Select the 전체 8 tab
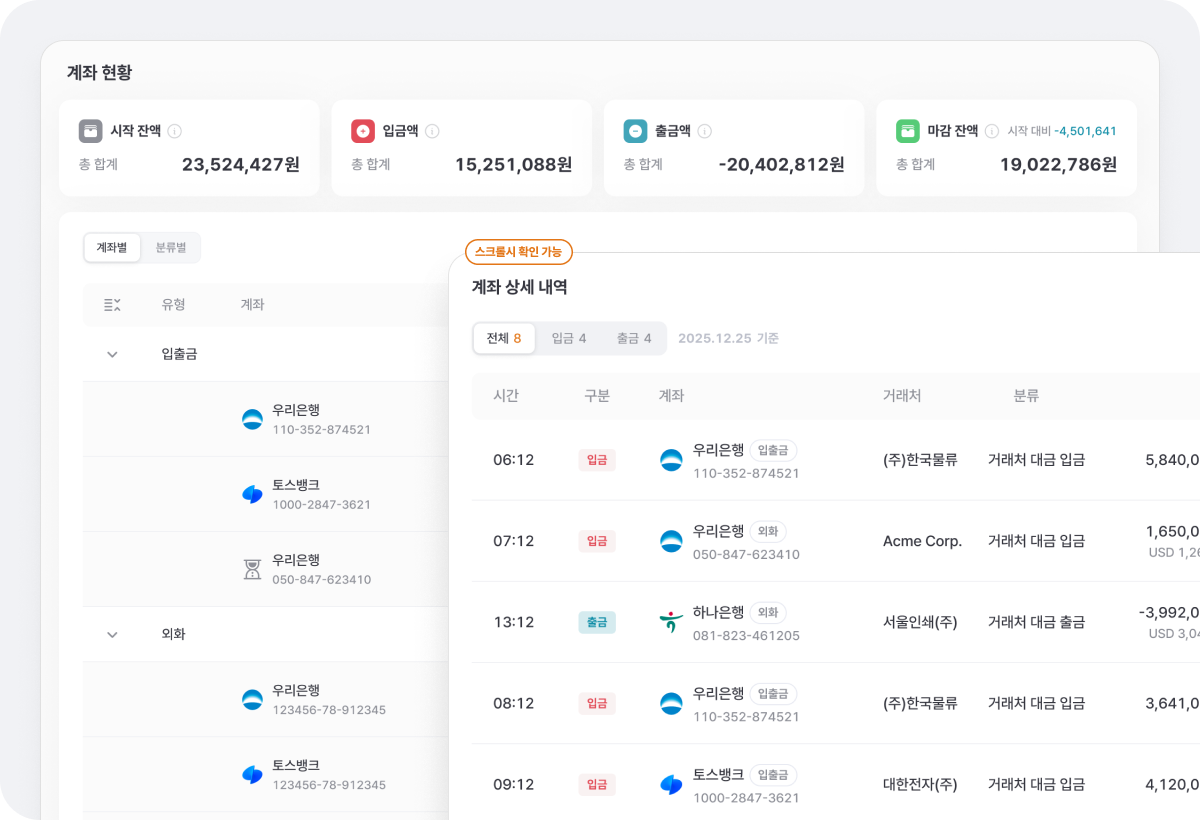 504,339
